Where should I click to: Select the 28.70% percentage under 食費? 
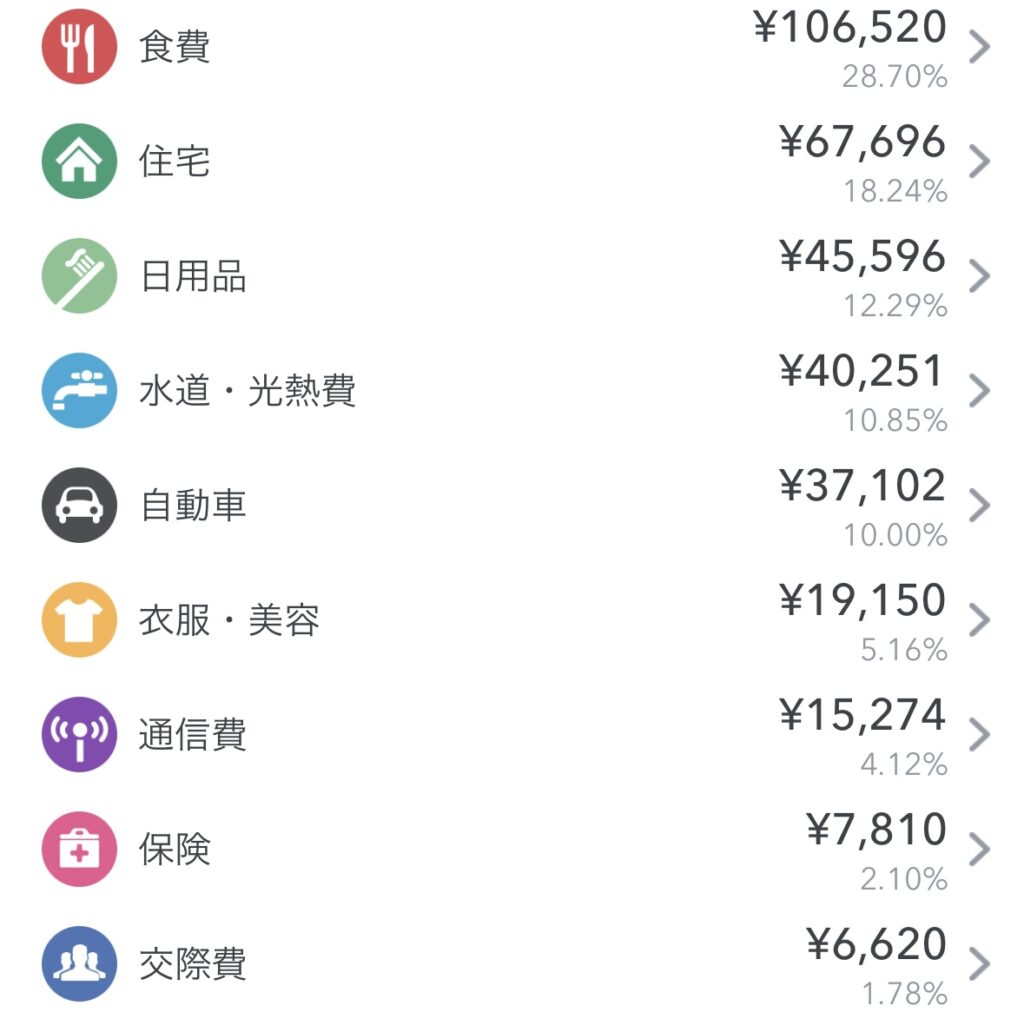[x=895, y=76]
